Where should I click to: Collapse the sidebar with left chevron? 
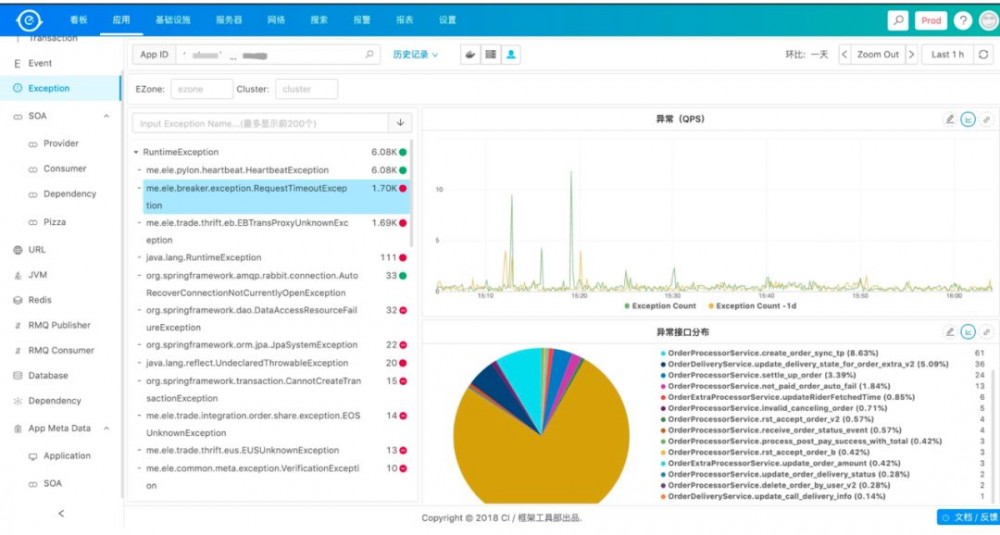coord(61,513)
